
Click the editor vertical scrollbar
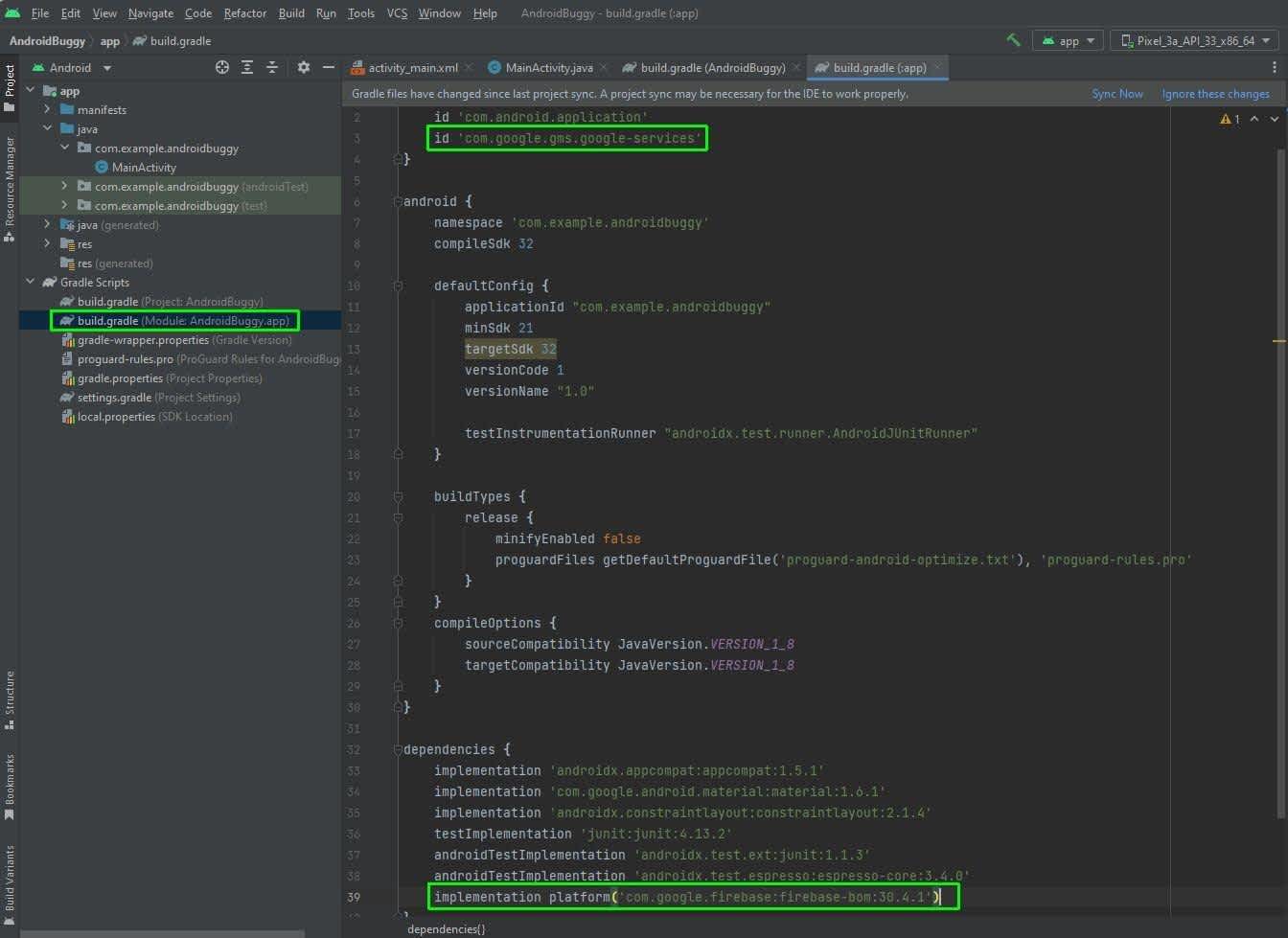pos(1280,479)
